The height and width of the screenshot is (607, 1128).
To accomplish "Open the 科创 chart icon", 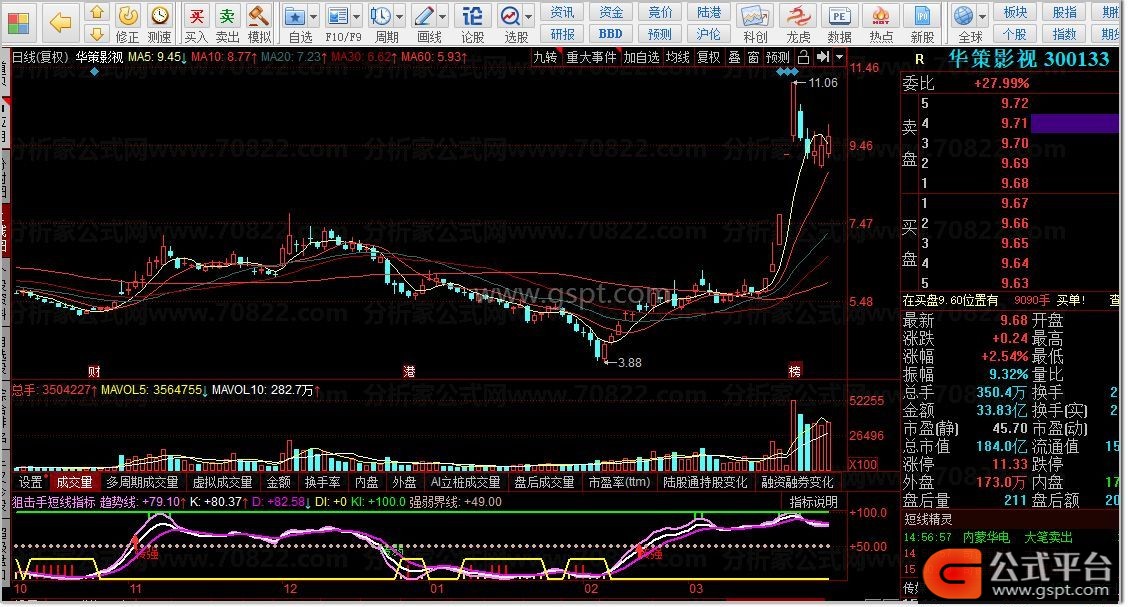I will coord(755,16).
